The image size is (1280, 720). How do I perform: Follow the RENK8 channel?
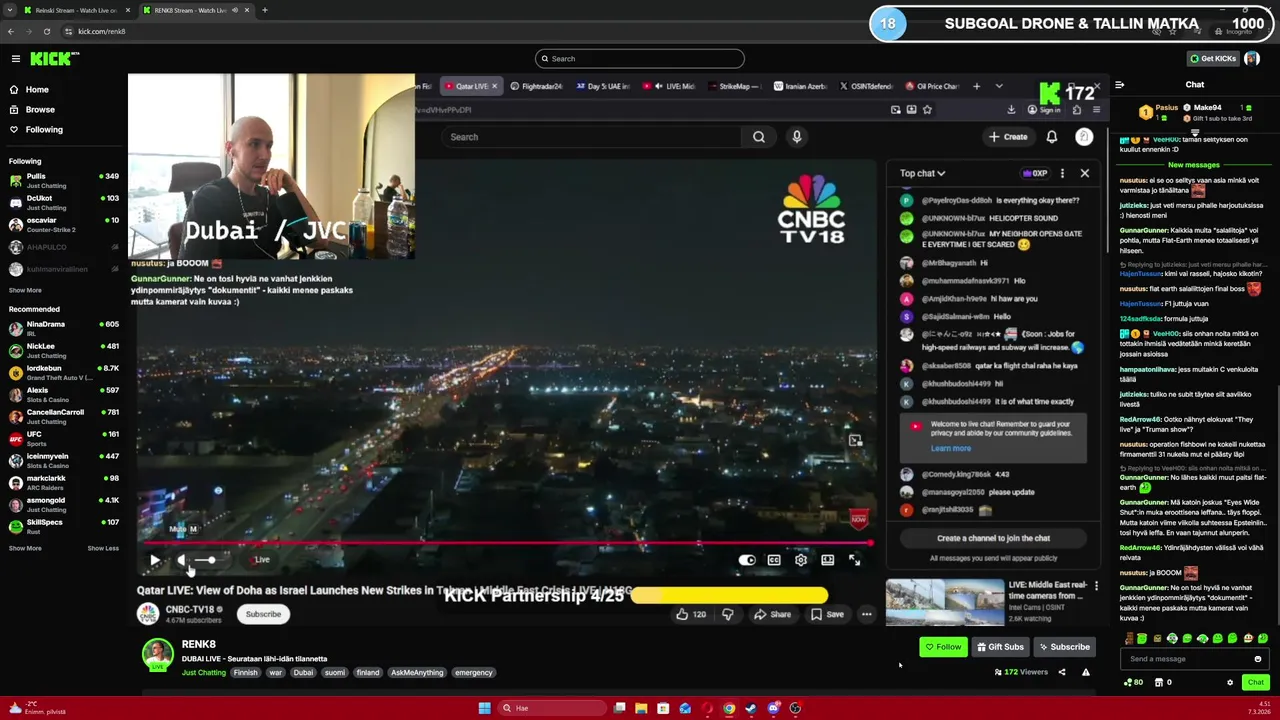[x=943, y=647]
